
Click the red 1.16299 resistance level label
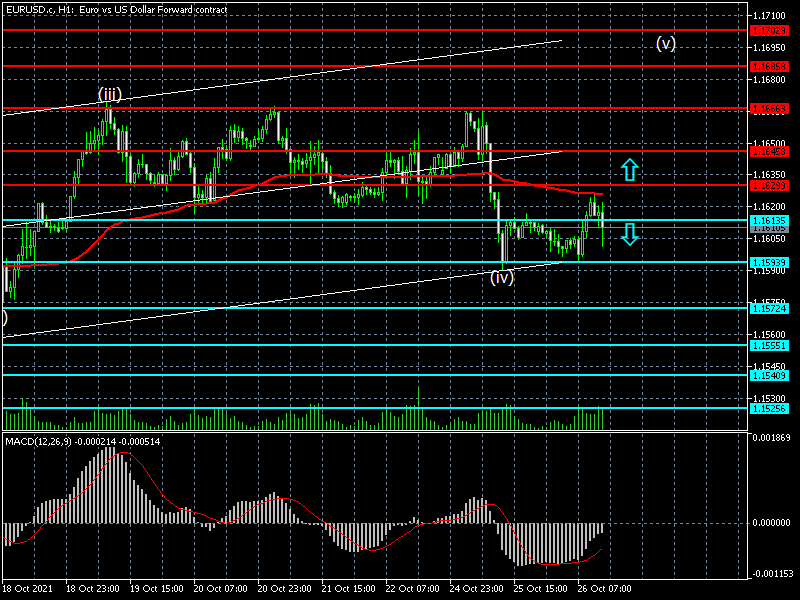click(x=769, y=185)
